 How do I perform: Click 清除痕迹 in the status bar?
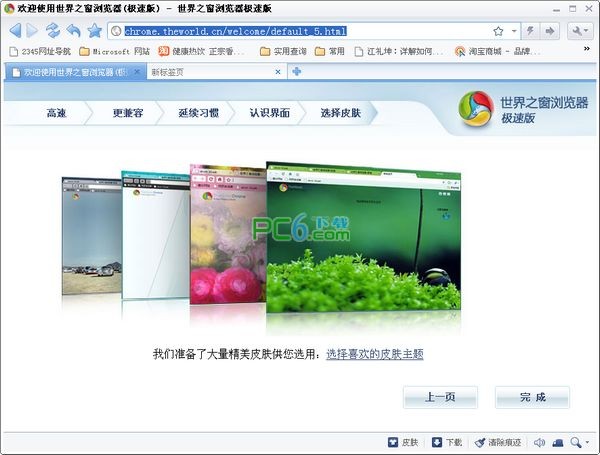point(498,442)
